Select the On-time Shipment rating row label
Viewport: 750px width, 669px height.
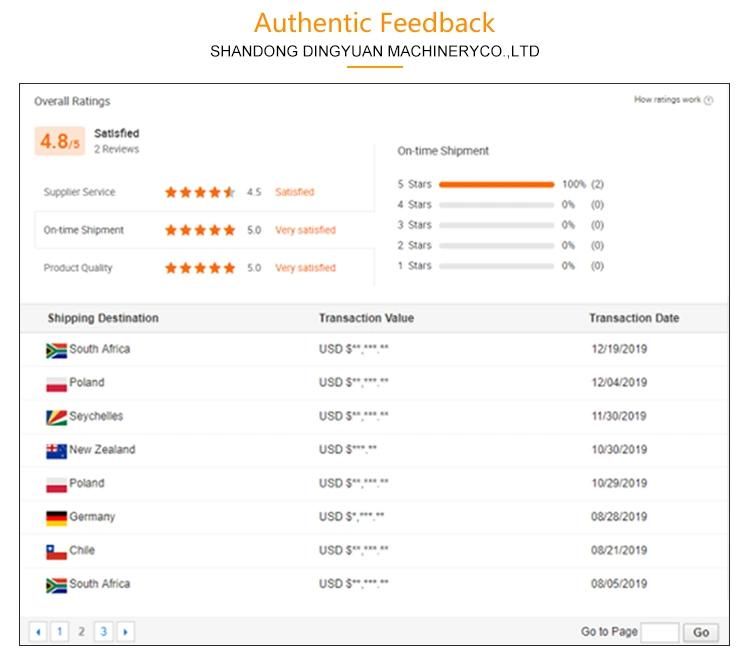click(x=84, y=230)
